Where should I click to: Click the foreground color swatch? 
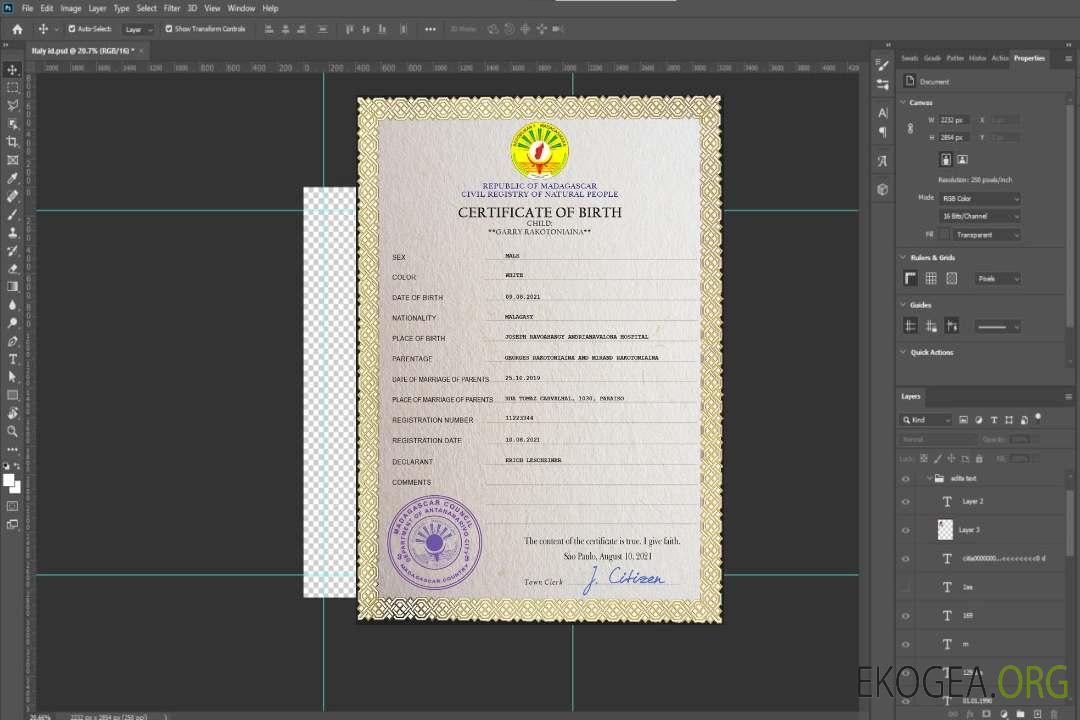pos(8,480)
